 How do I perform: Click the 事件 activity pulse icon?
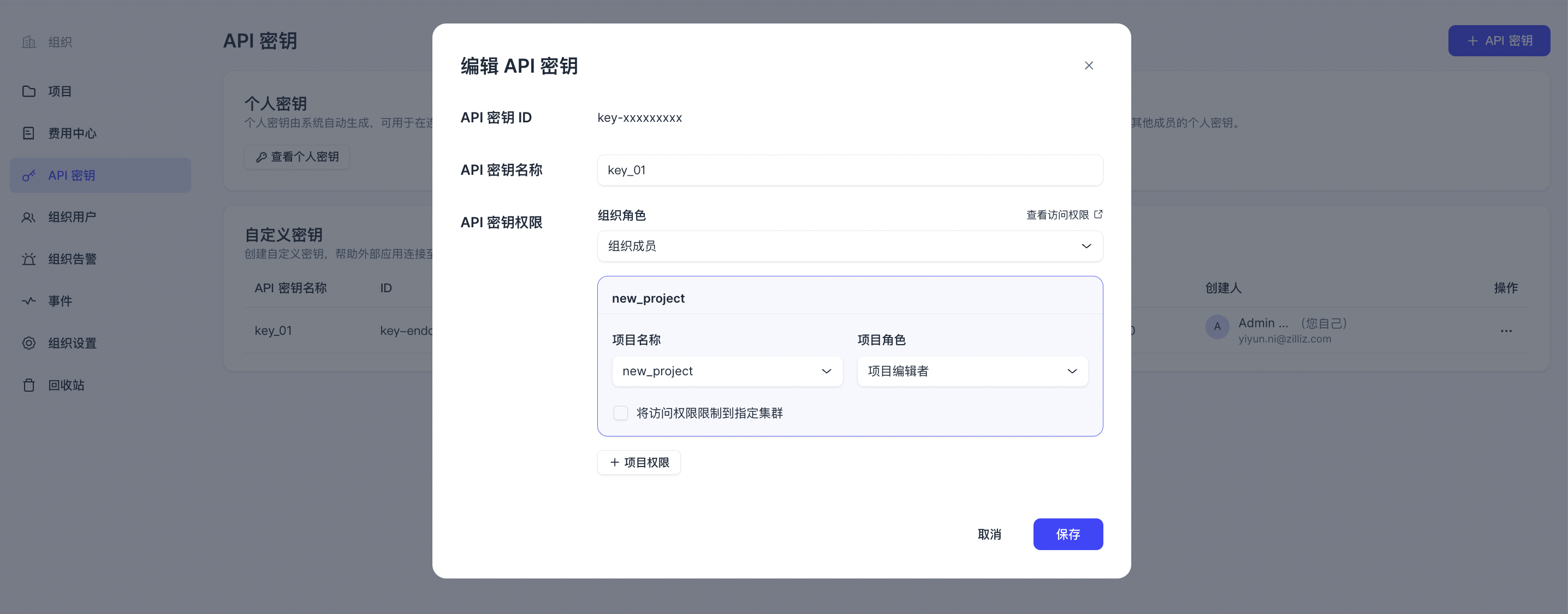click(28, 301)
